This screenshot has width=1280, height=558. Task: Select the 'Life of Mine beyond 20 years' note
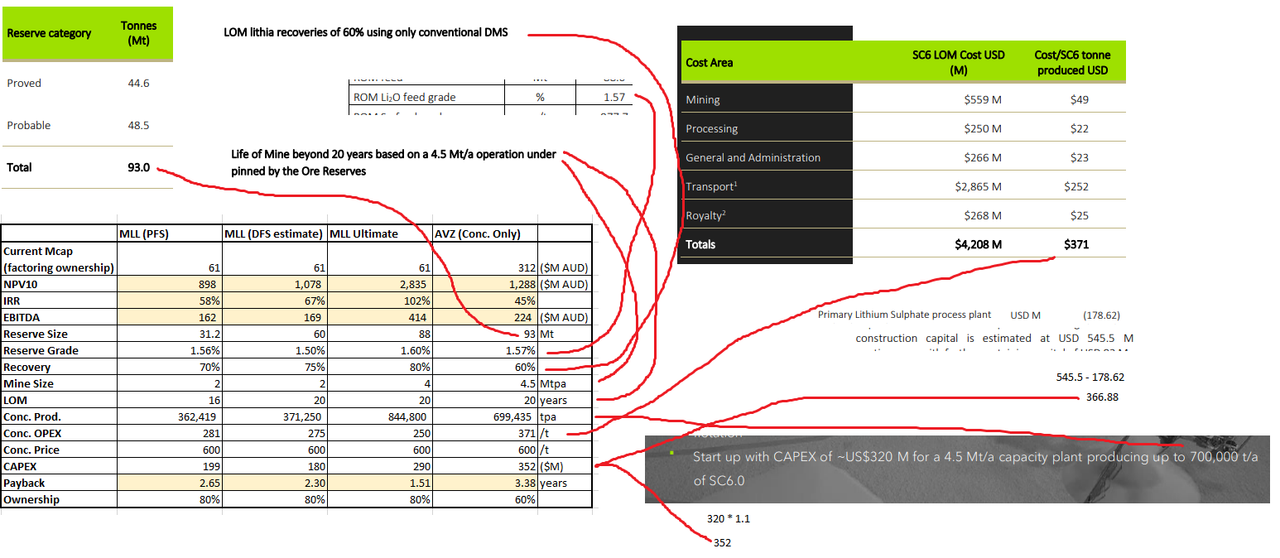[x=393, y=163]
